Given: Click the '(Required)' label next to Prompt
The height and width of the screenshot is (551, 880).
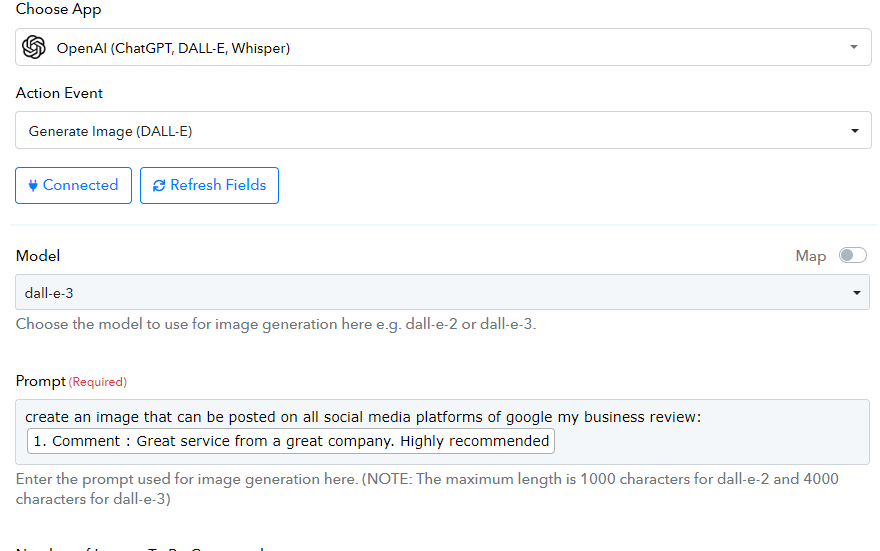Looking at the screenshot, I should [98, 382].
